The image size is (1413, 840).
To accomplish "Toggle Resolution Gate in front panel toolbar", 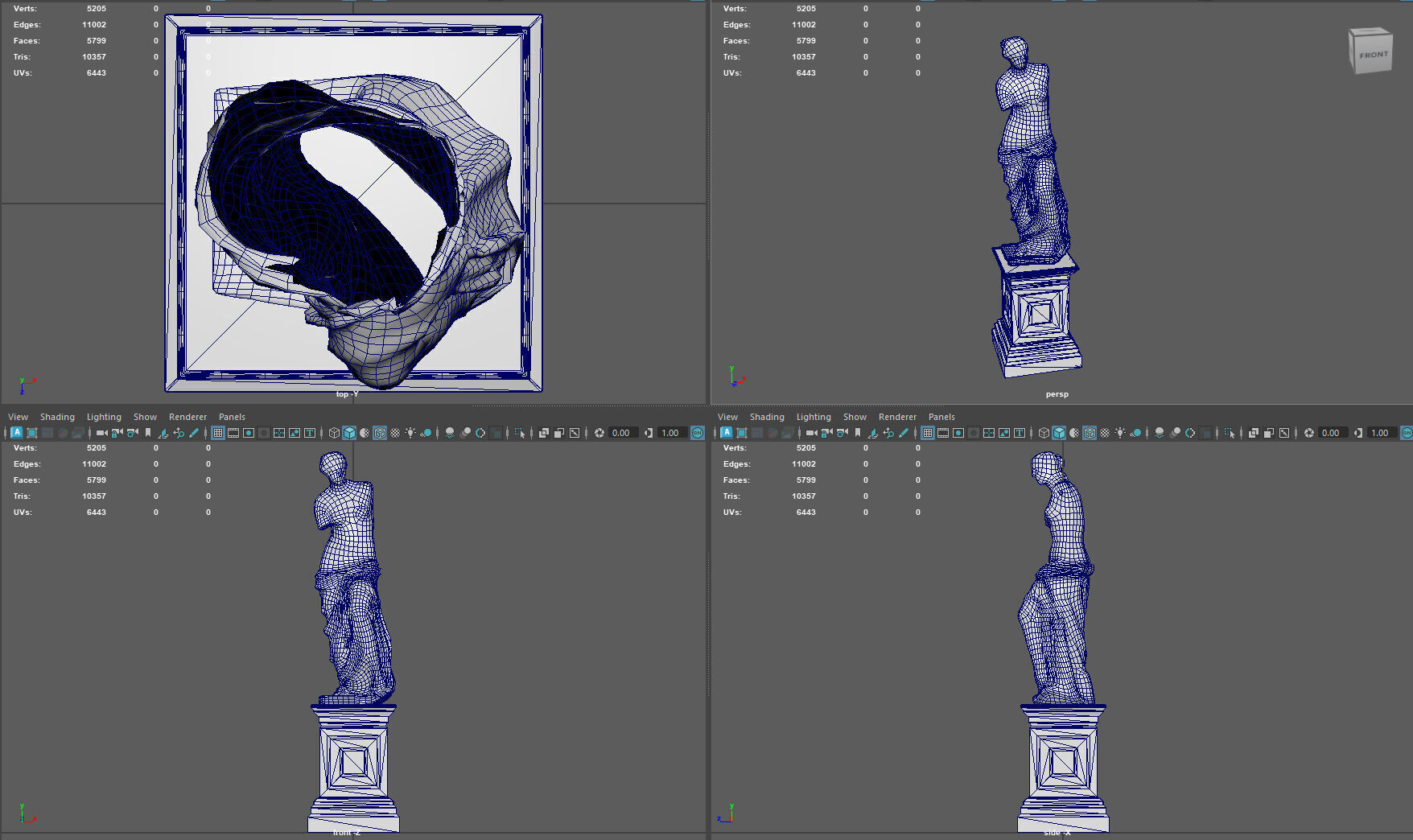I will click(x=249, y=433).
